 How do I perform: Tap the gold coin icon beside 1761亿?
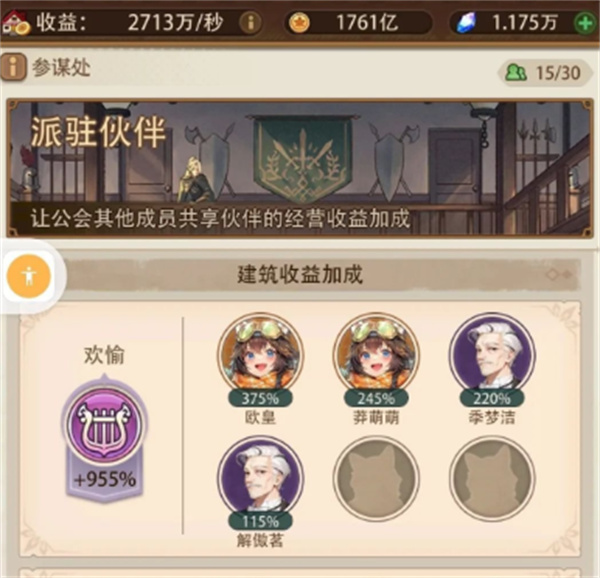299,23
